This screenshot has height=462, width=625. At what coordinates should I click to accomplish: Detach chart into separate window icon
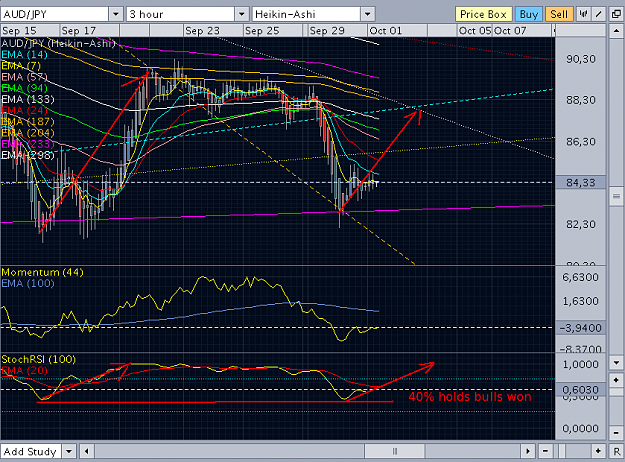pyautogui.click(x=616, y=14)
